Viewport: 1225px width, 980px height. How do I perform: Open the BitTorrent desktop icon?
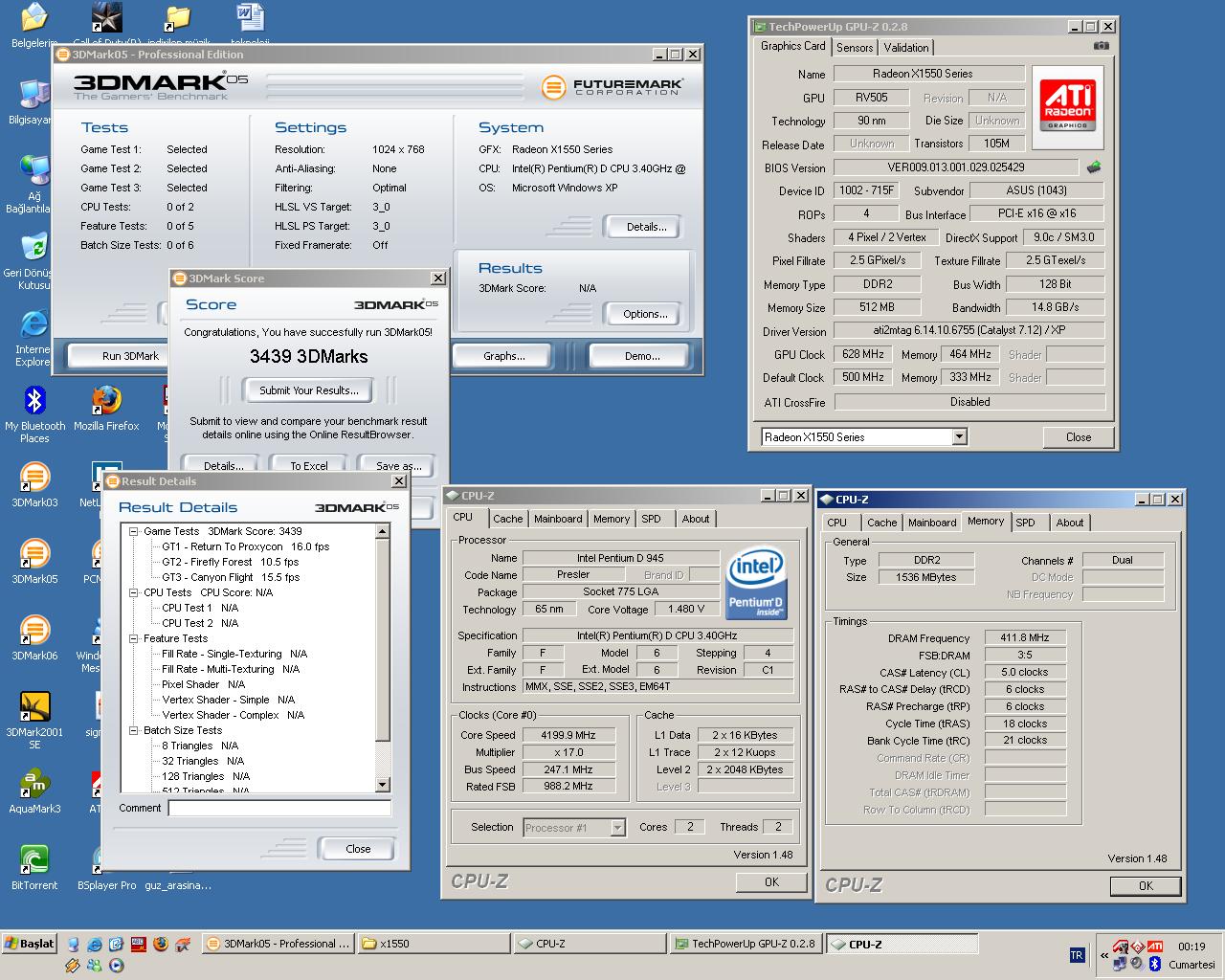click(x=34, y=867)
